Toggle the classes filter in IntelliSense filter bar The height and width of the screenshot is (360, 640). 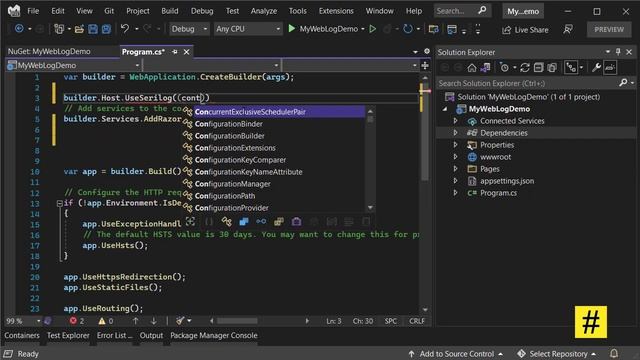(227, 222)
